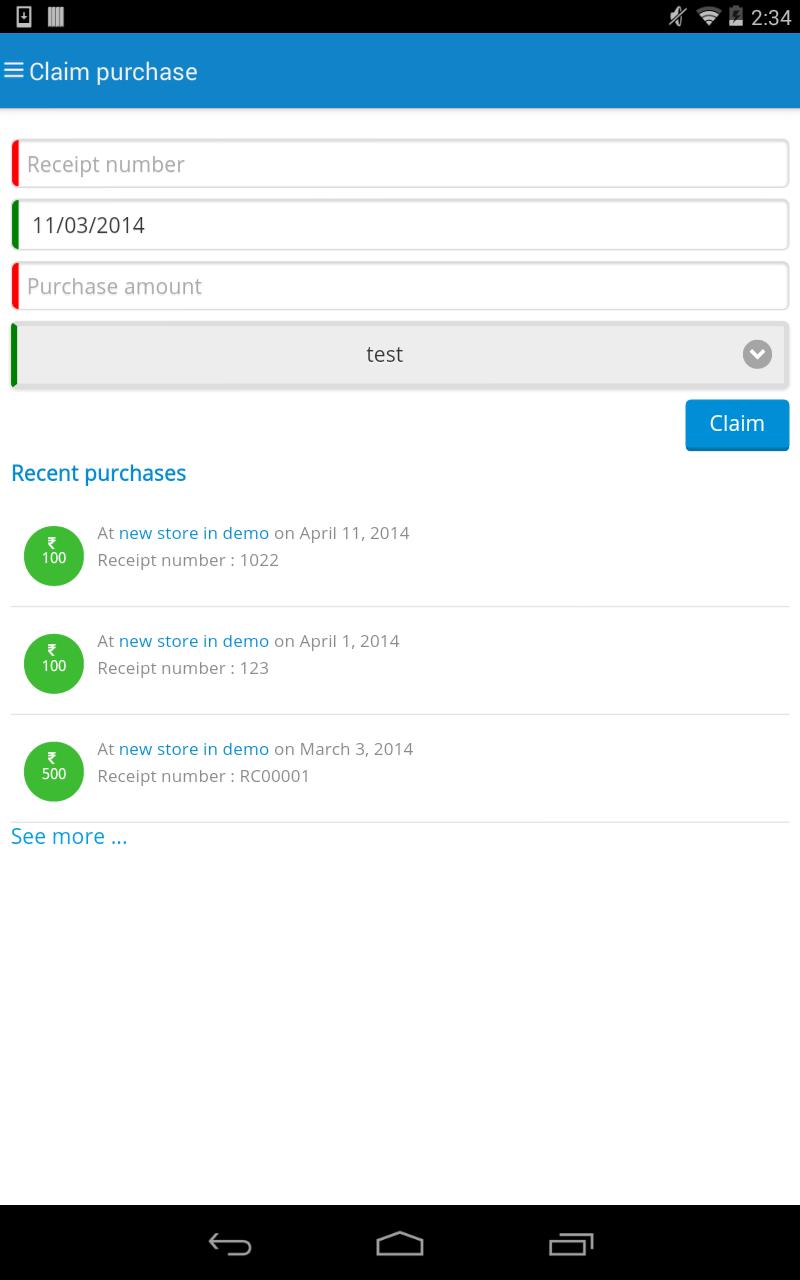Tap the green ₹500 badge for receipt RC00001
The height and width of the screenshot is (1280, 800).
pyautogui.click(x=54, y=772)
